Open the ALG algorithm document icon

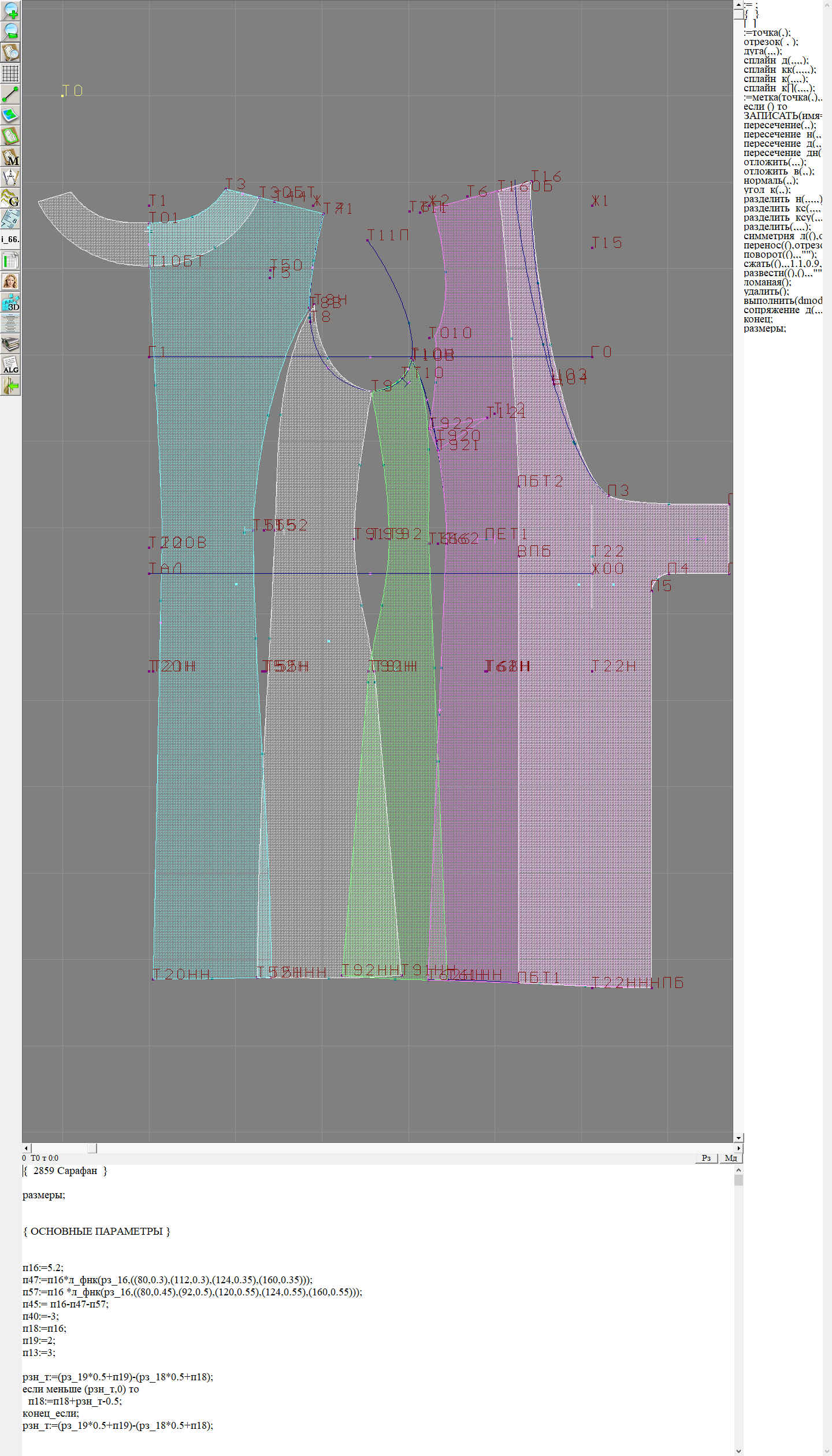click(10, 365)
